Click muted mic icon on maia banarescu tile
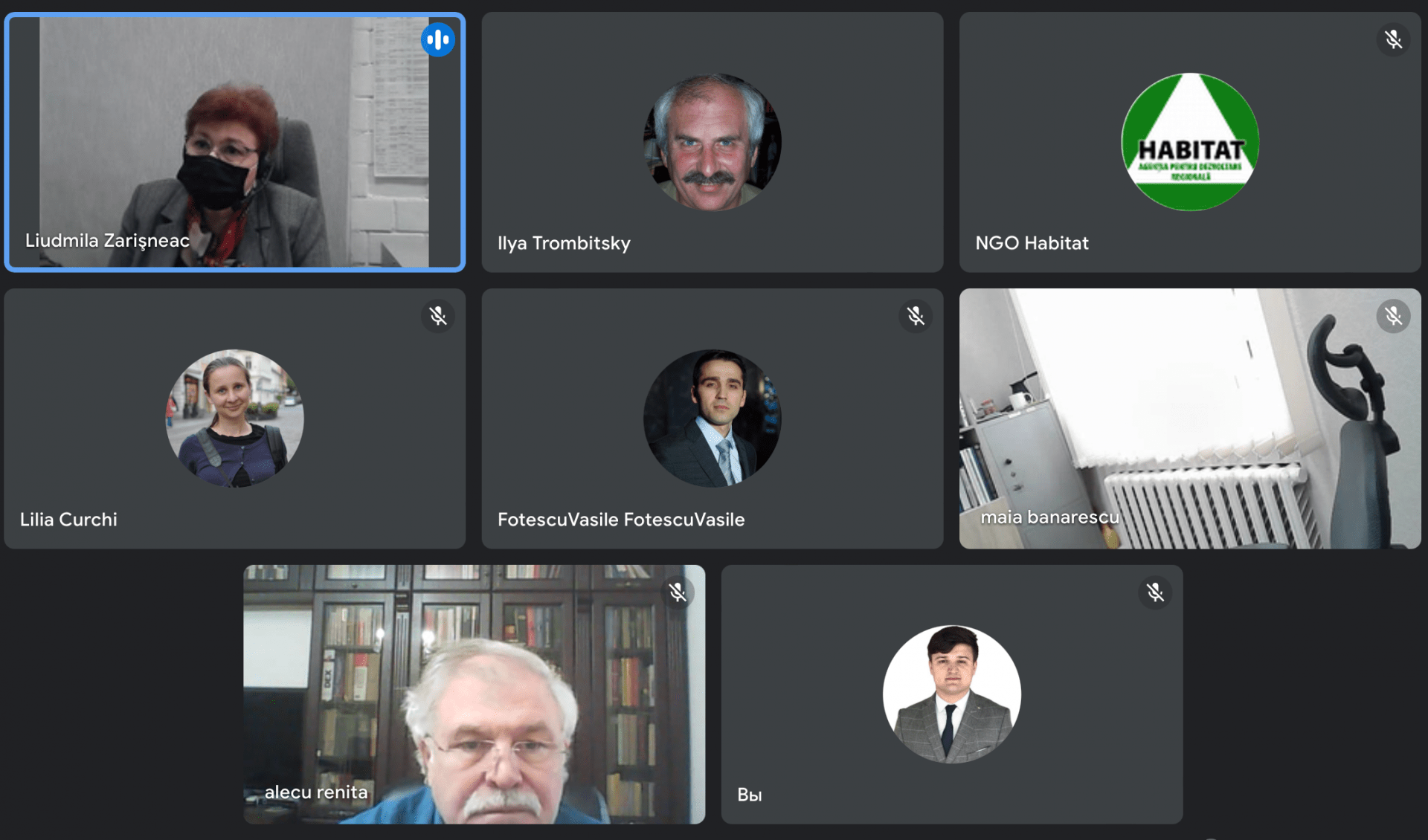 [1393, 316]
